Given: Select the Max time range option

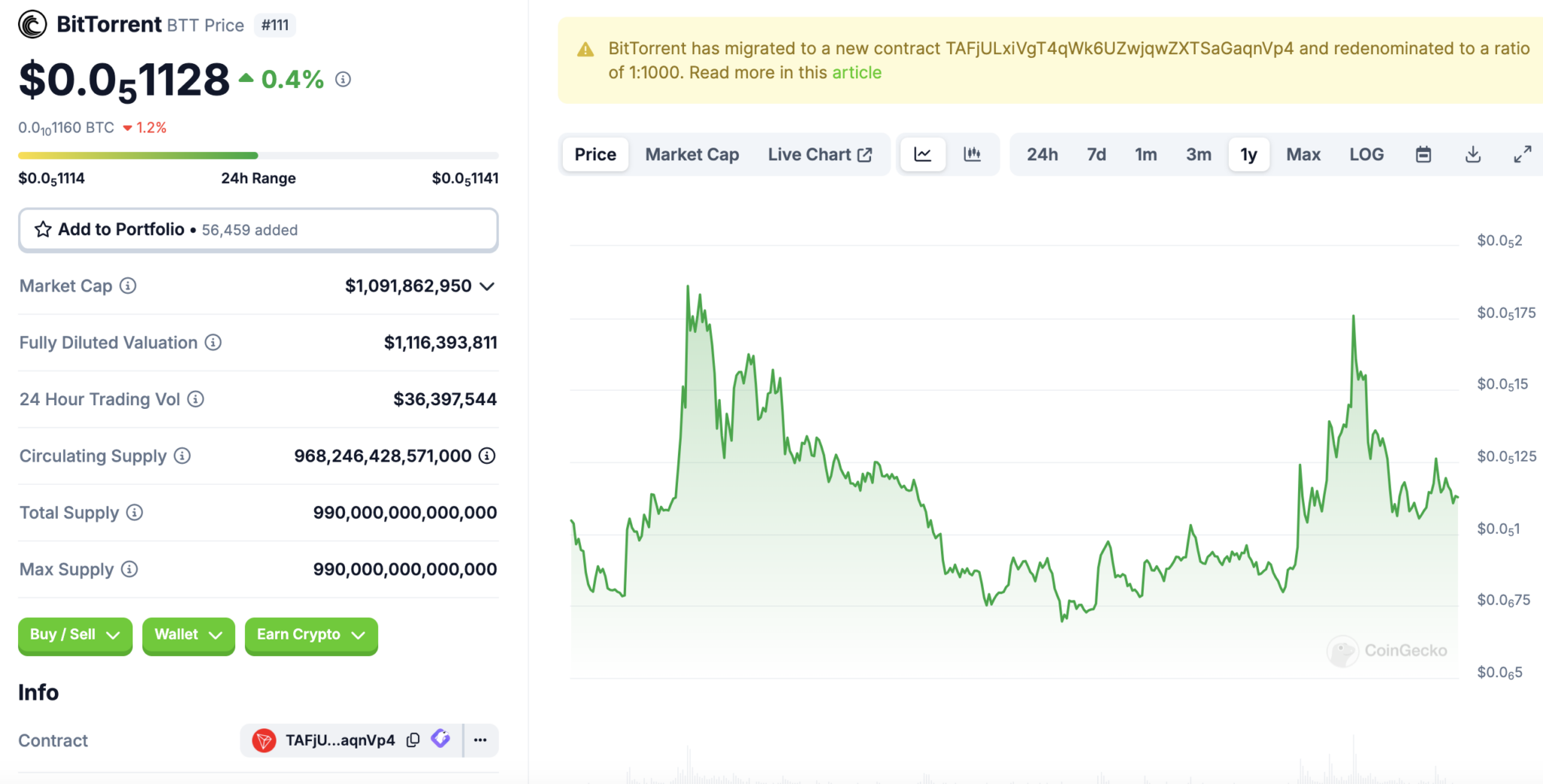Looking at the screenshot, I should click(1303, 154).
